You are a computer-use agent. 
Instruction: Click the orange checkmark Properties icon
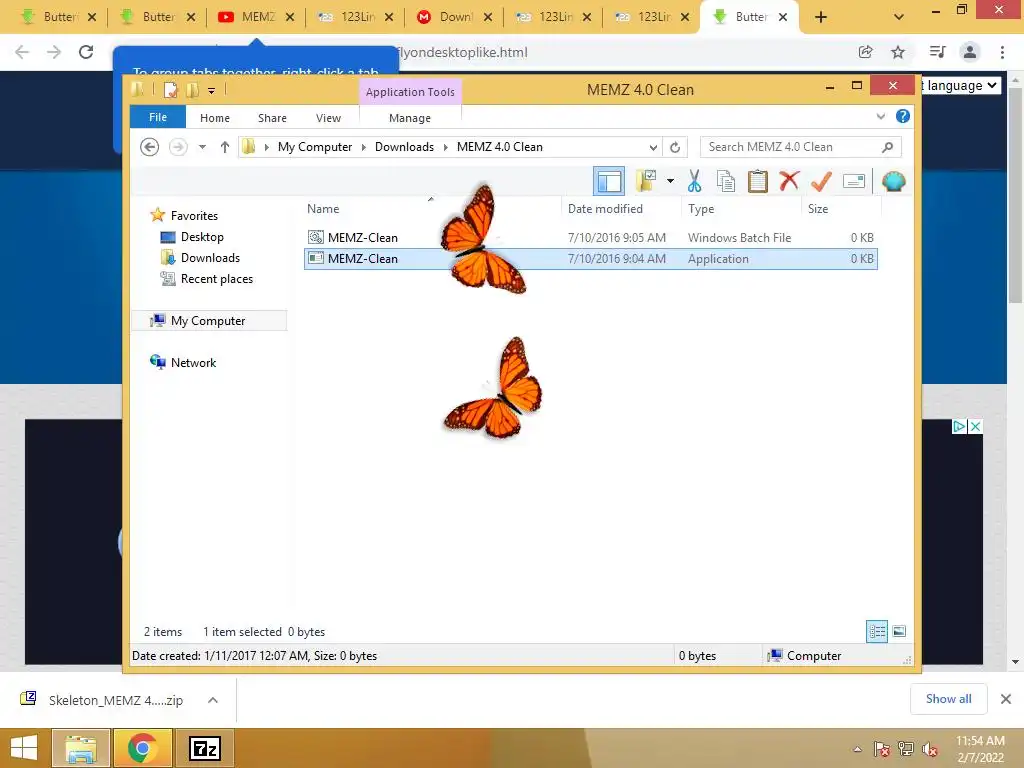(821, 181)
